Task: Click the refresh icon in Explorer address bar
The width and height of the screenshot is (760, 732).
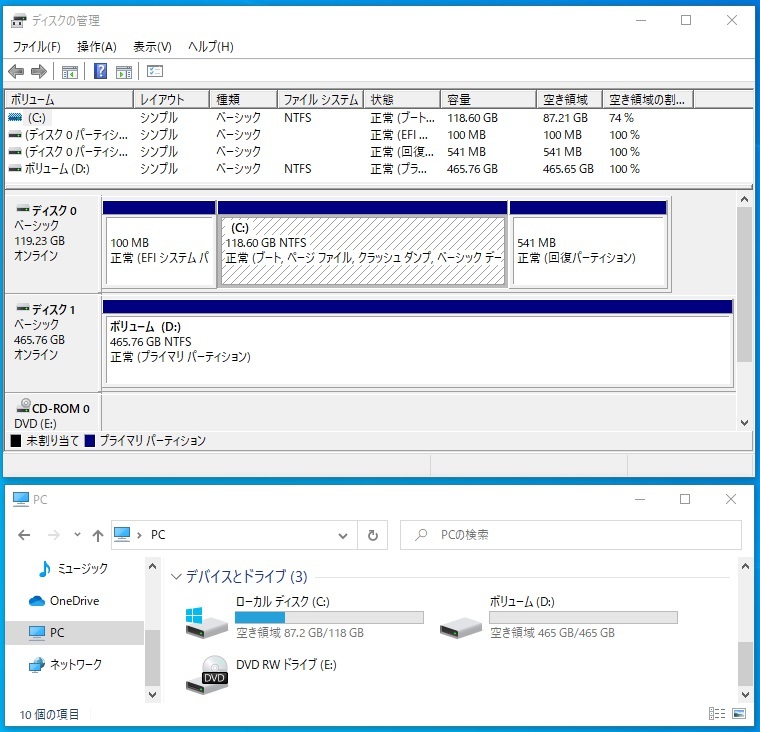Action: click(373, 535)
